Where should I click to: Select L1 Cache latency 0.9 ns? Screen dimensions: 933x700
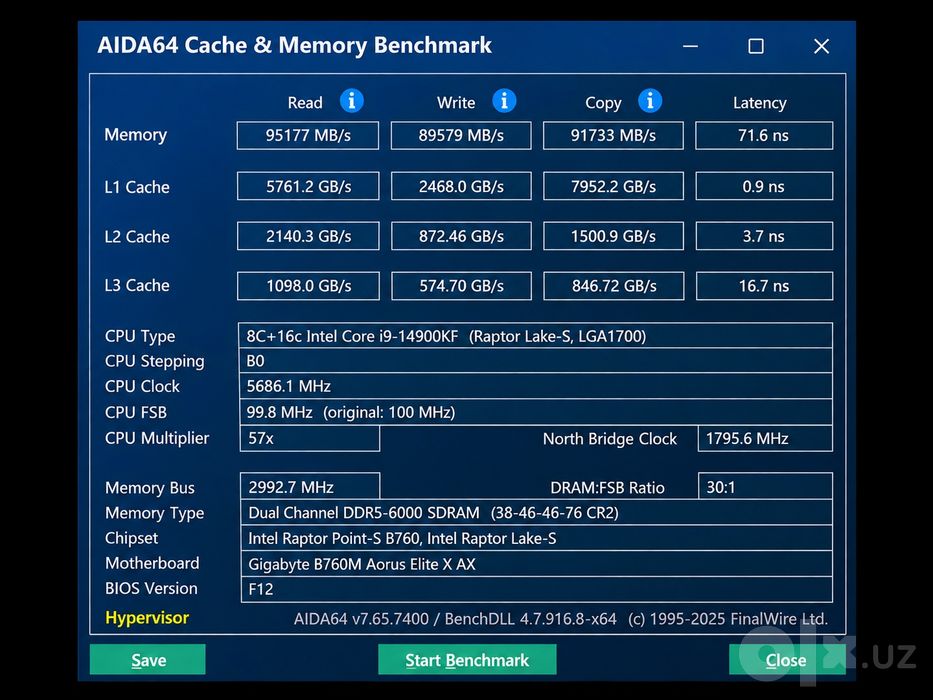pos(764,186)
